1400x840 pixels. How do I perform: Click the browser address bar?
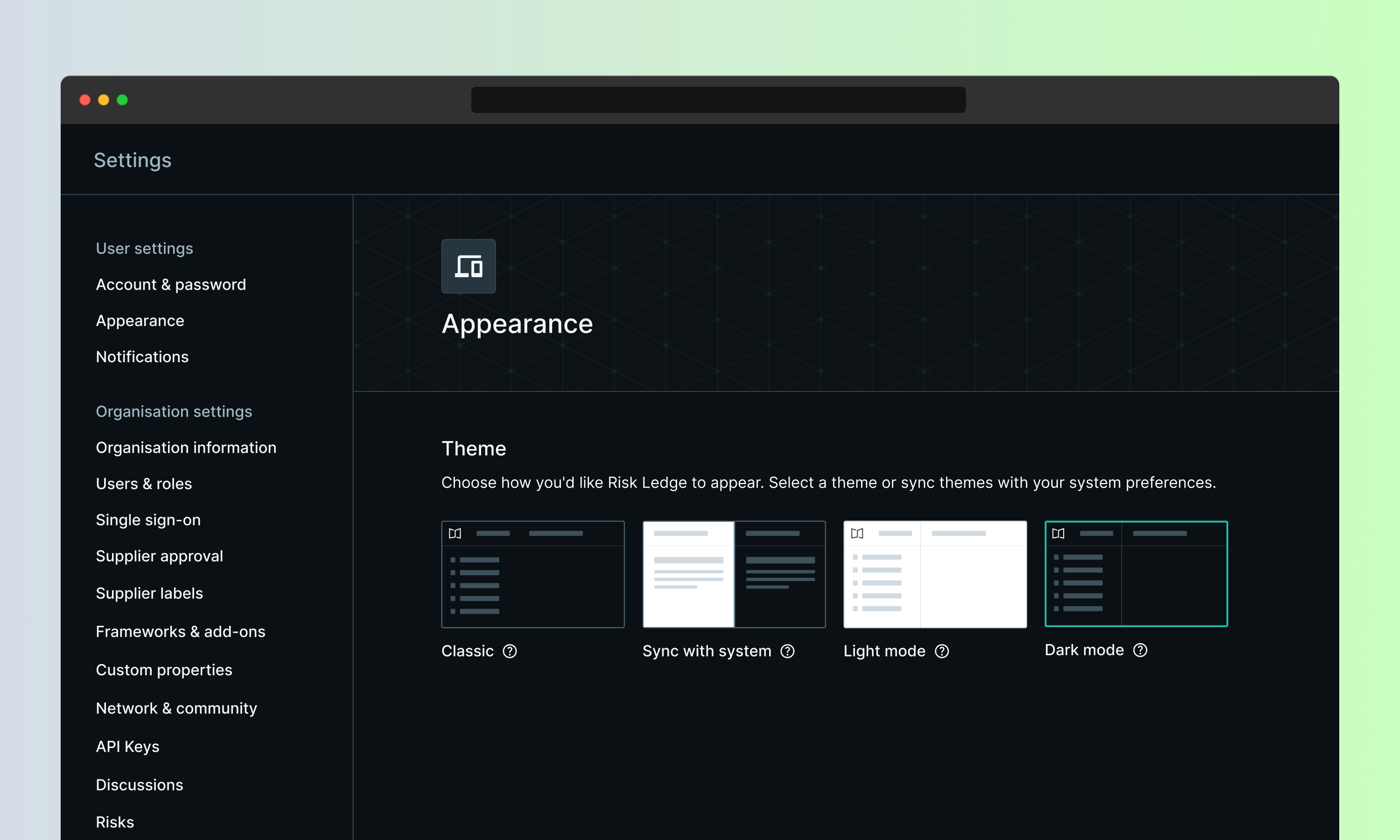click(x=718, y=99)
